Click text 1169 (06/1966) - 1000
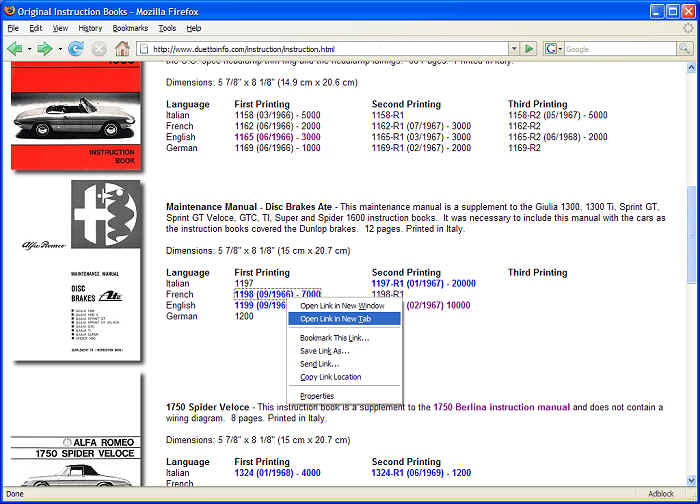Screen dimensions: 700x504 coord(277,148)
